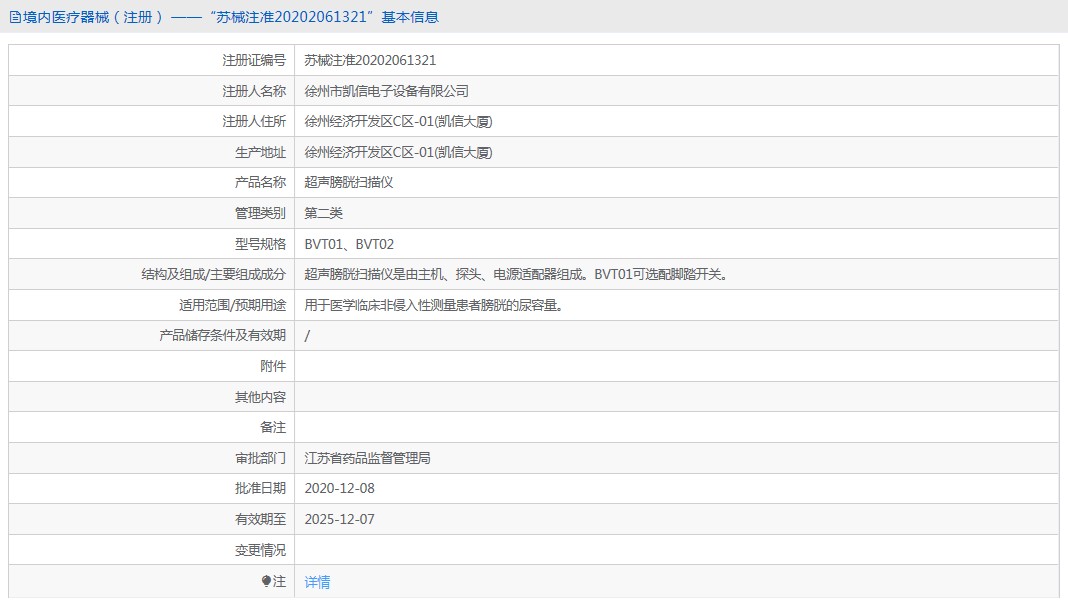The width and height of the screenshot is (1068, 605).
Task: Click the 批准日期 label
Action: [x=260, y=488]
